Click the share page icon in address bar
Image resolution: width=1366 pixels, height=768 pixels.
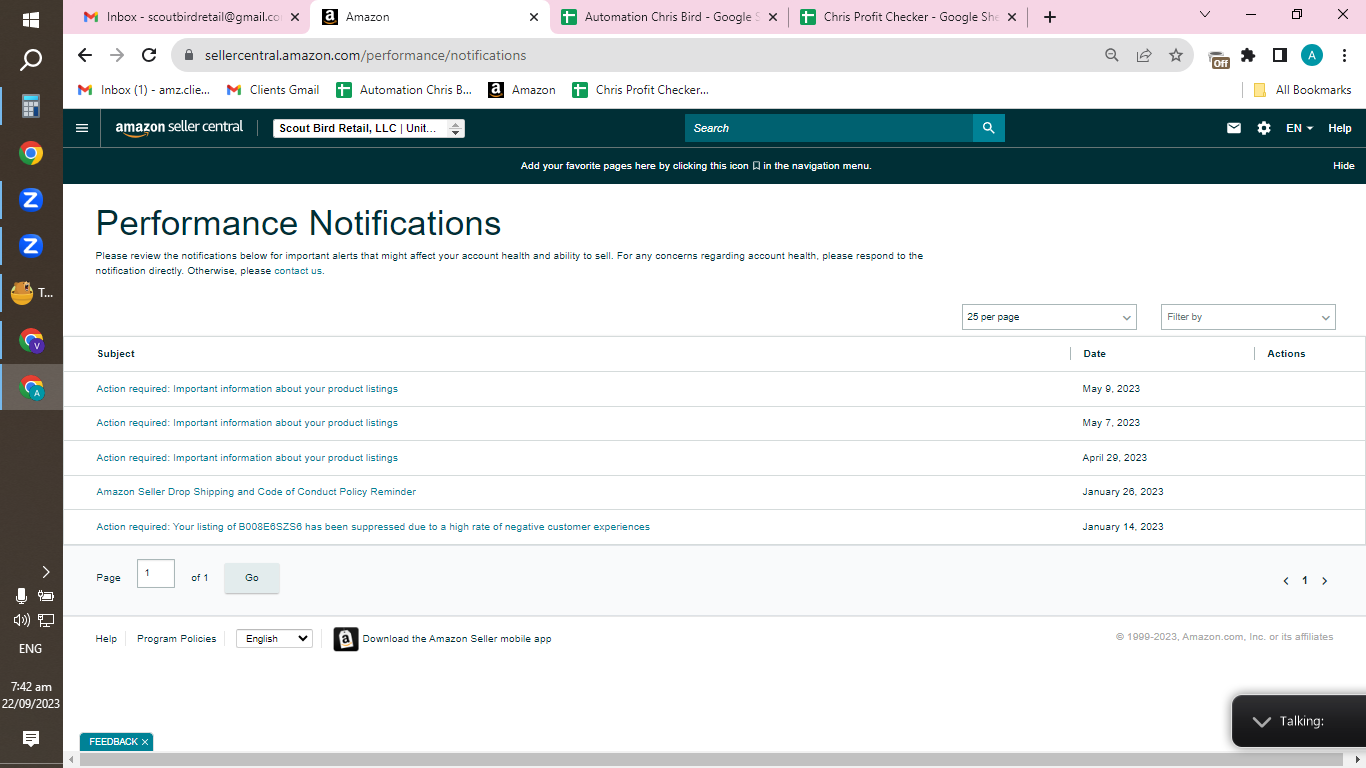click(1144, 55)
